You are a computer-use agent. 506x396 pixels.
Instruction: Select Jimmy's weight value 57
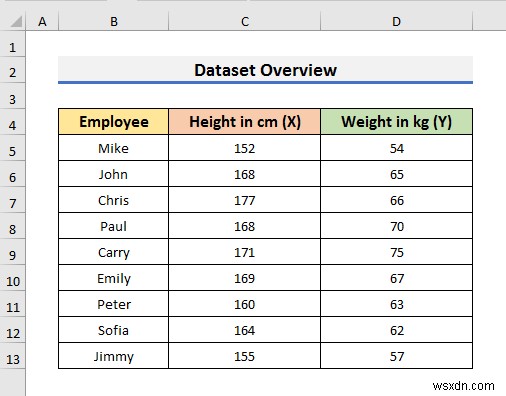[x=396, y=356]
